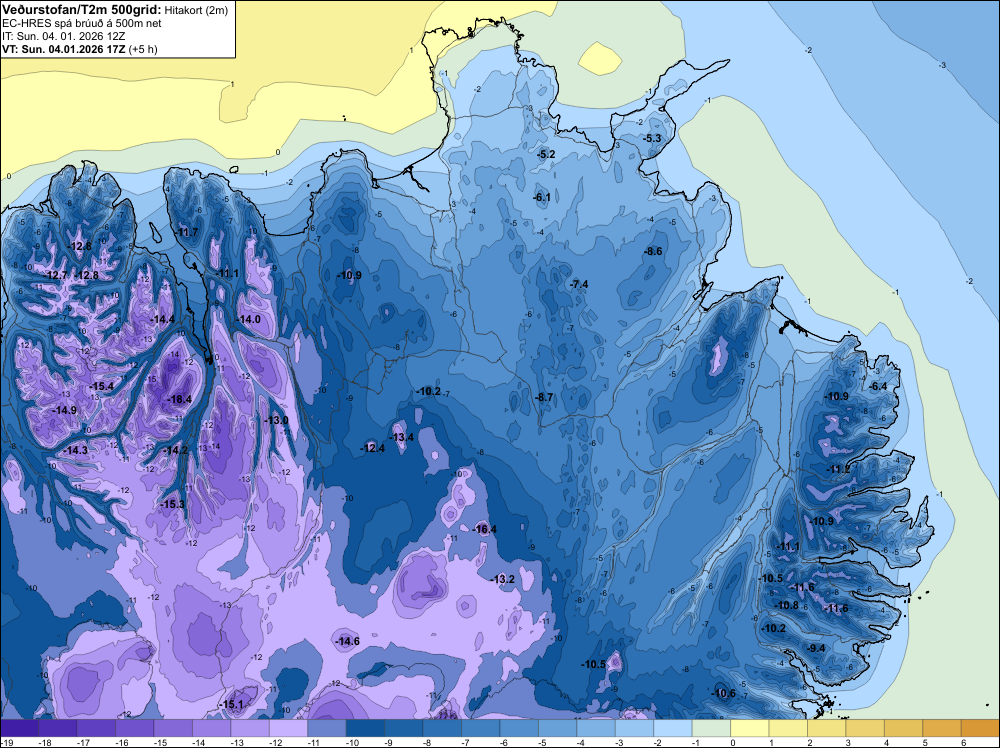Screen dimensions: 1000x748
Task: Select the legend scale label 0
Action: click(733, 742)
